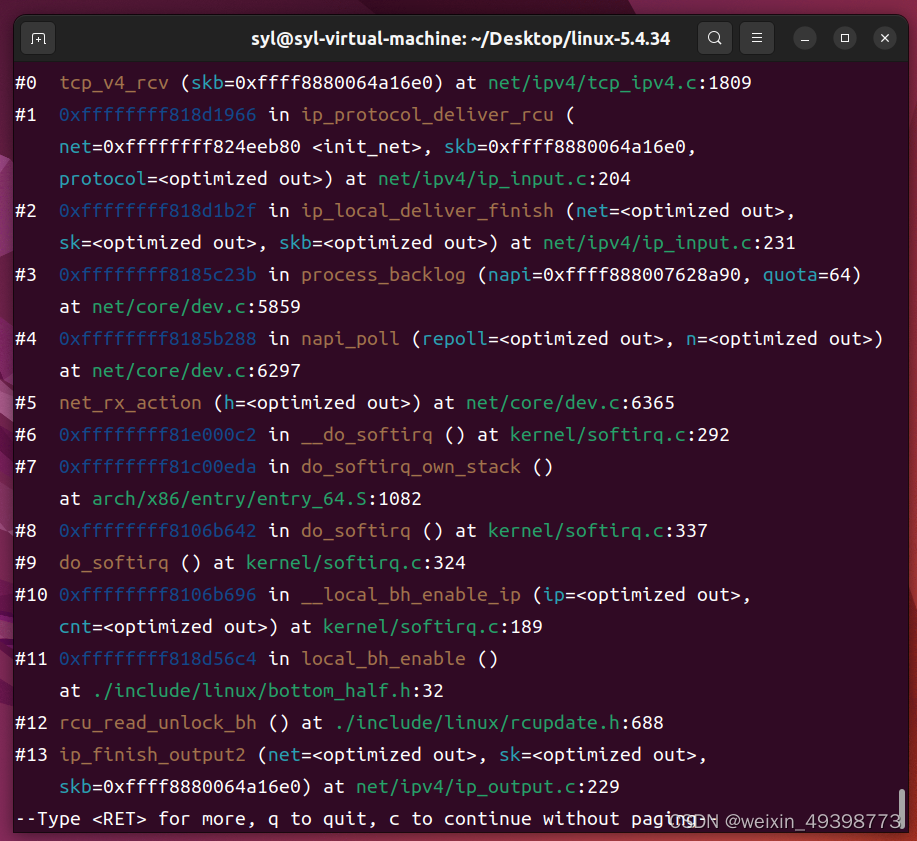Open the hamburger menu
The image size is (917, 841).
(756, 38)
